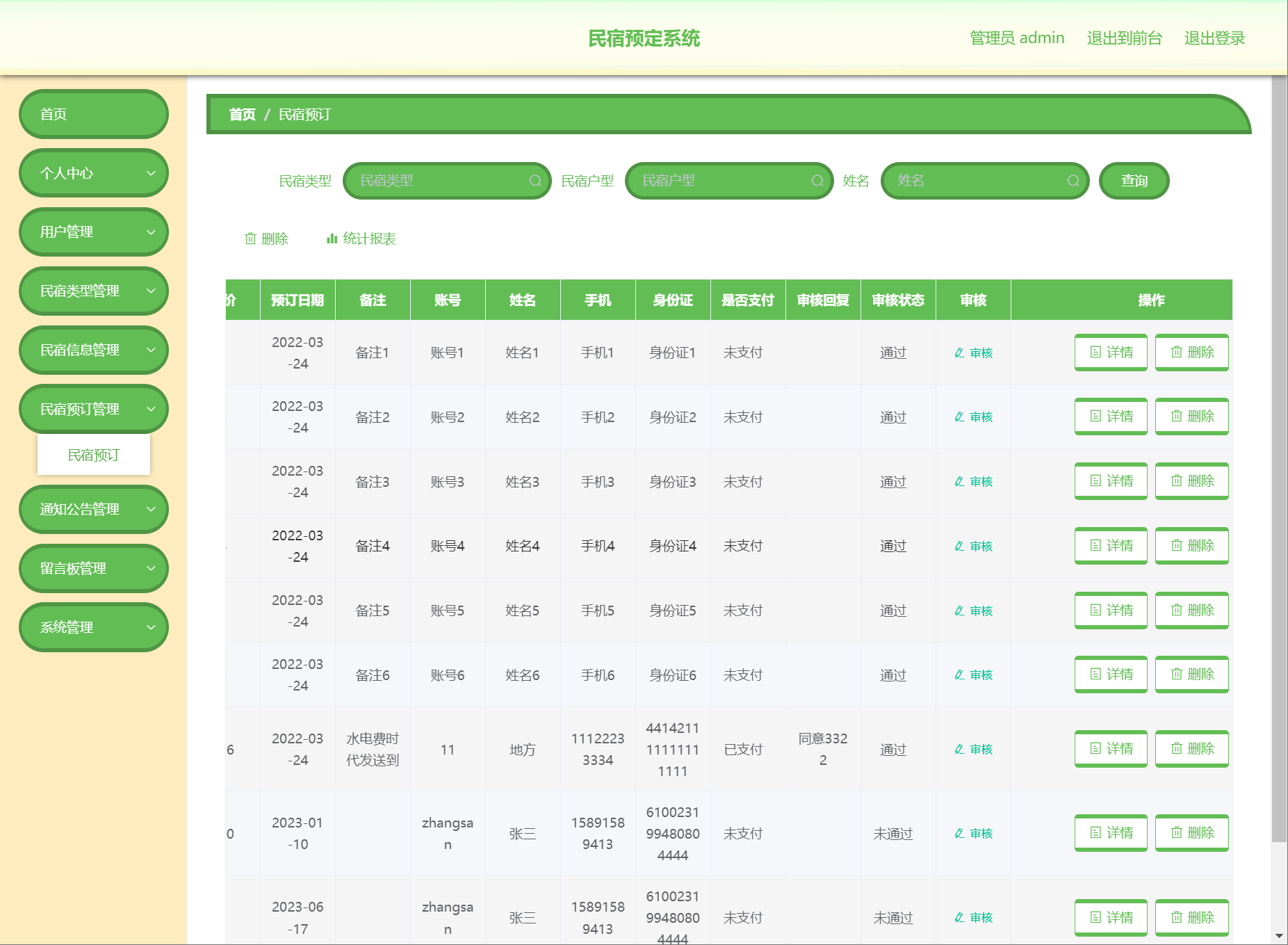1288x945 pixels.
Task: Go to 首页 in sidebar
Action: [94, 114]
